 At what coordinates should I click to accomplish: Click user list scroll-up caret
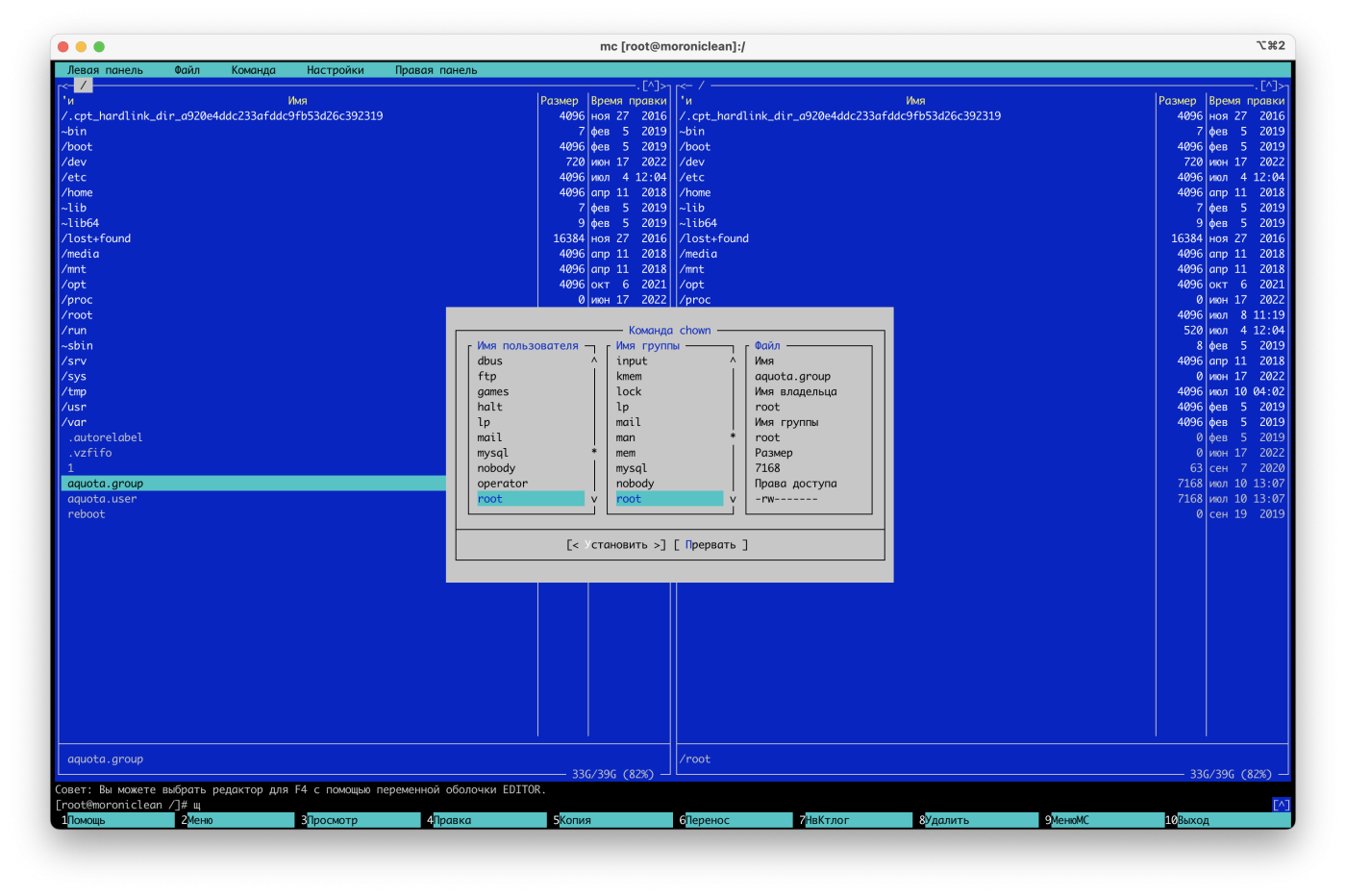click(x=594, y=361)
